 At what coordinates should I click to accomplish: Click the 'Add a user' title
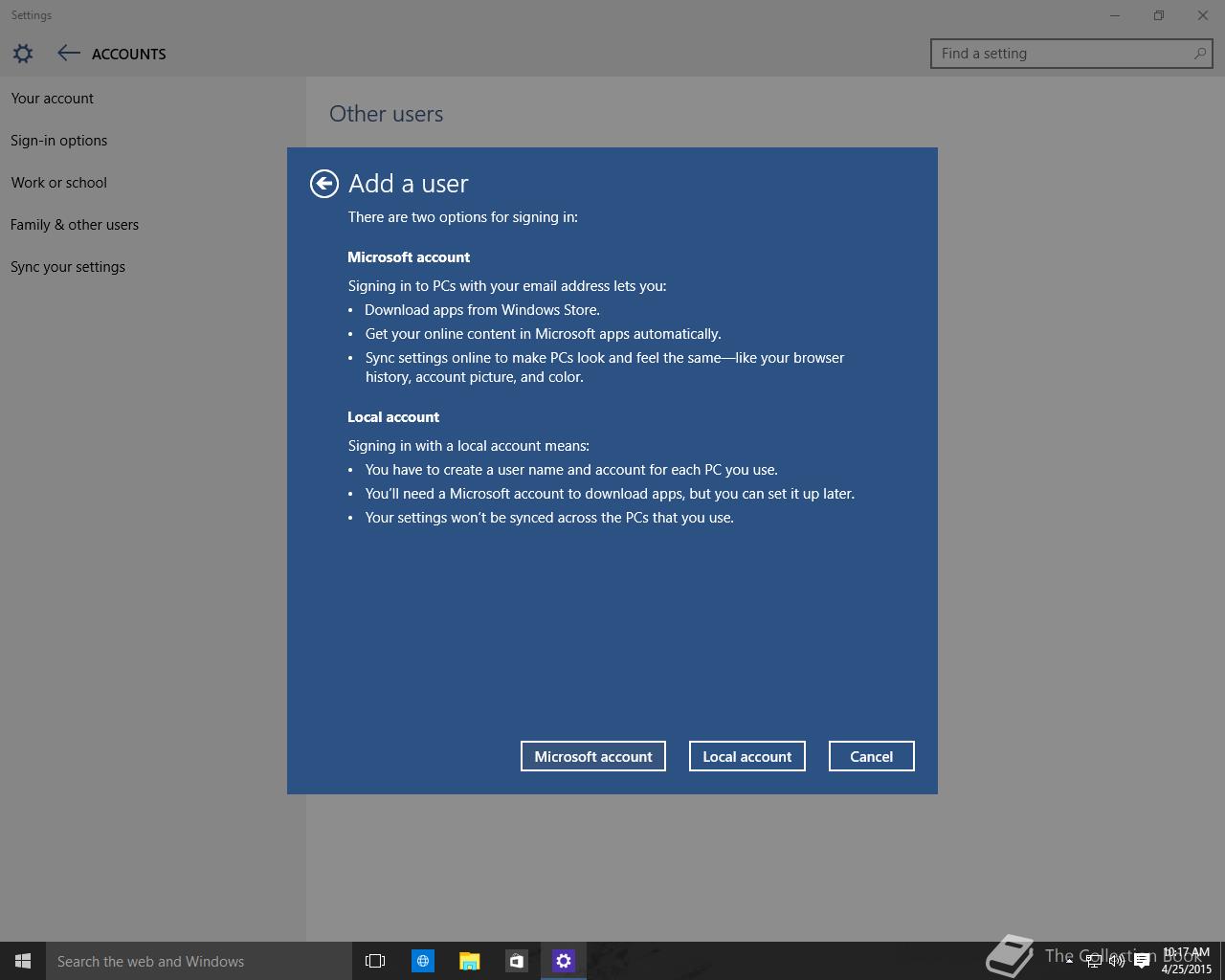[409, 184]
